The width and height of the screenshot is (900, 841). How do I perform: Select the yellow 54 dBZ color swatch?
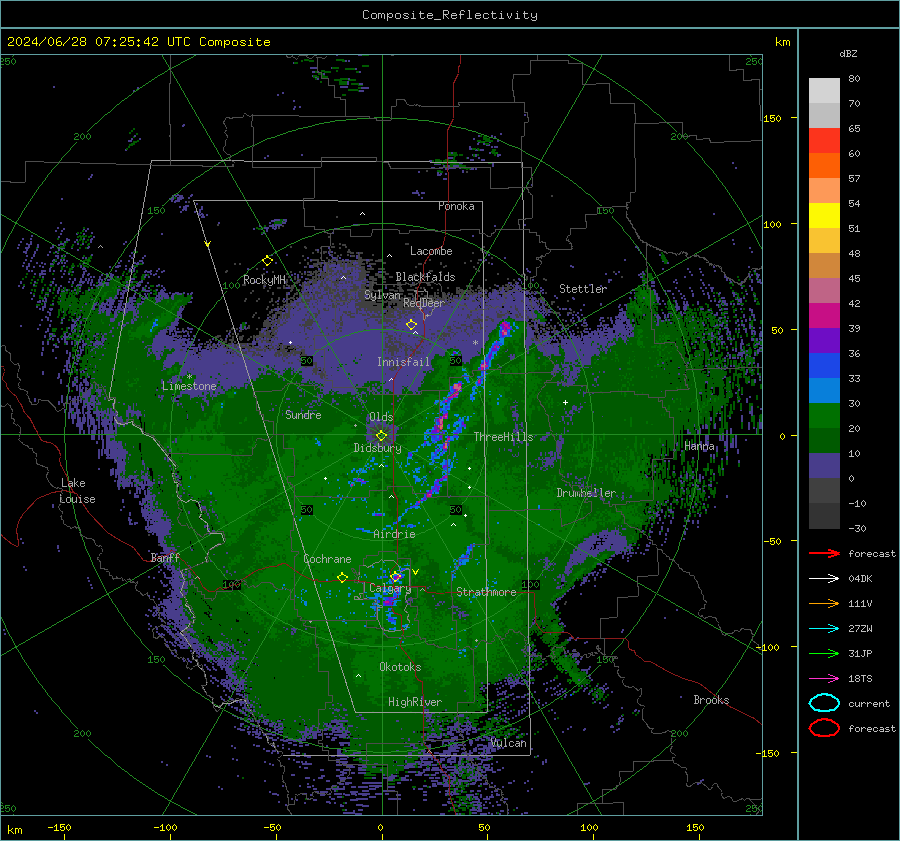pyautogui.click(x=824, y=215)
